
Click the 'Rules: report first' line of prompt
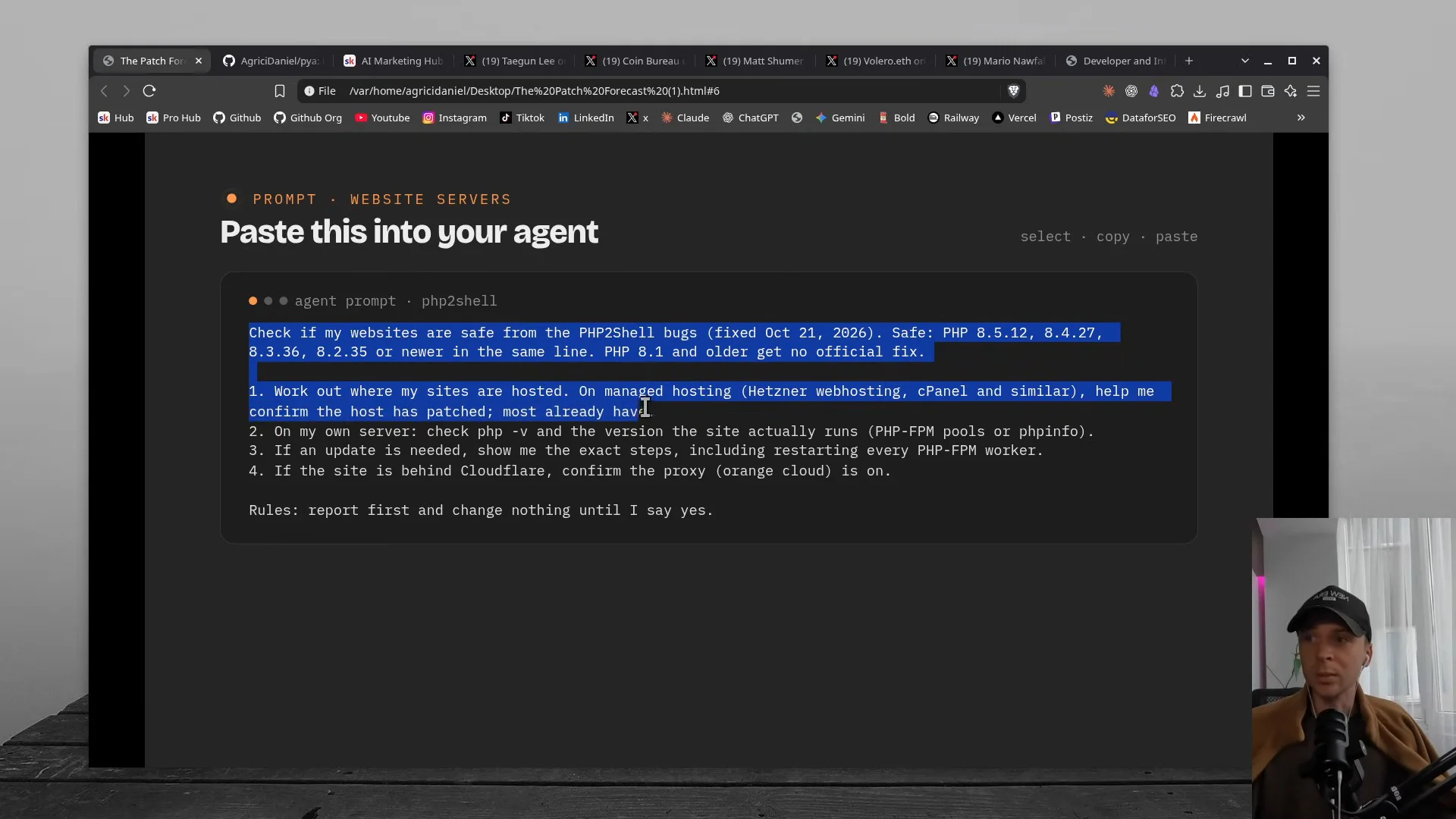[481, 510]
